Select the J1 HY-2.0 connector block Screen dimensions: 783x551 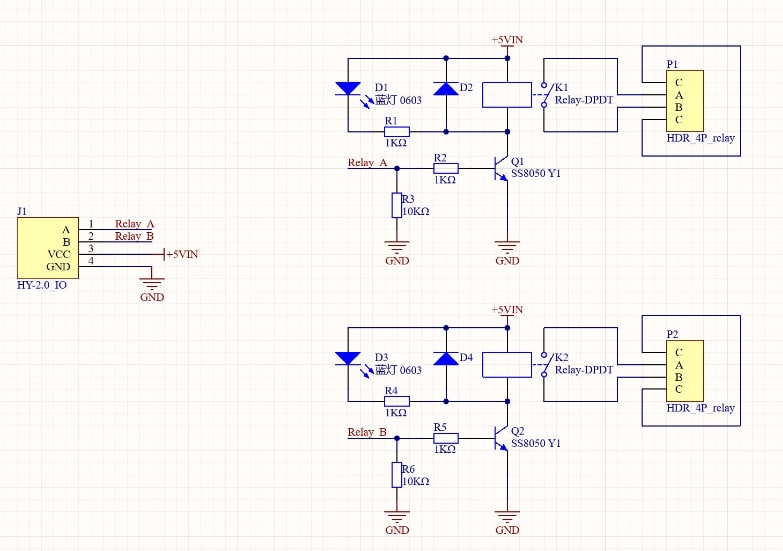(45, 248)
